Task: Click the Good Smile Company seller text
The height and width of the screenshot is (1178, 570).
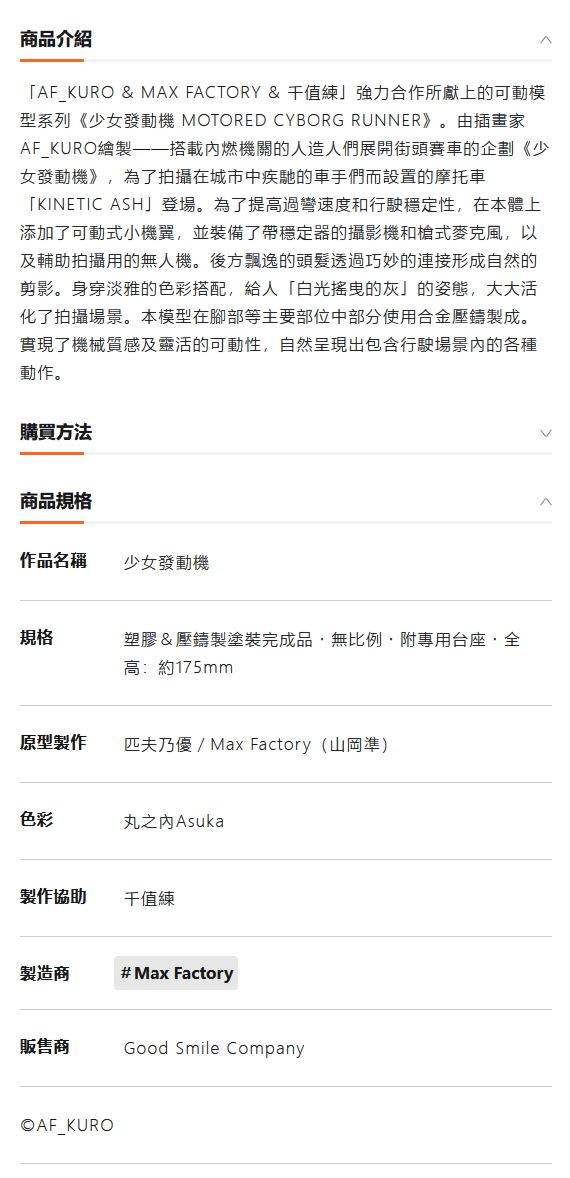Action: click(x=214, y=1048)
